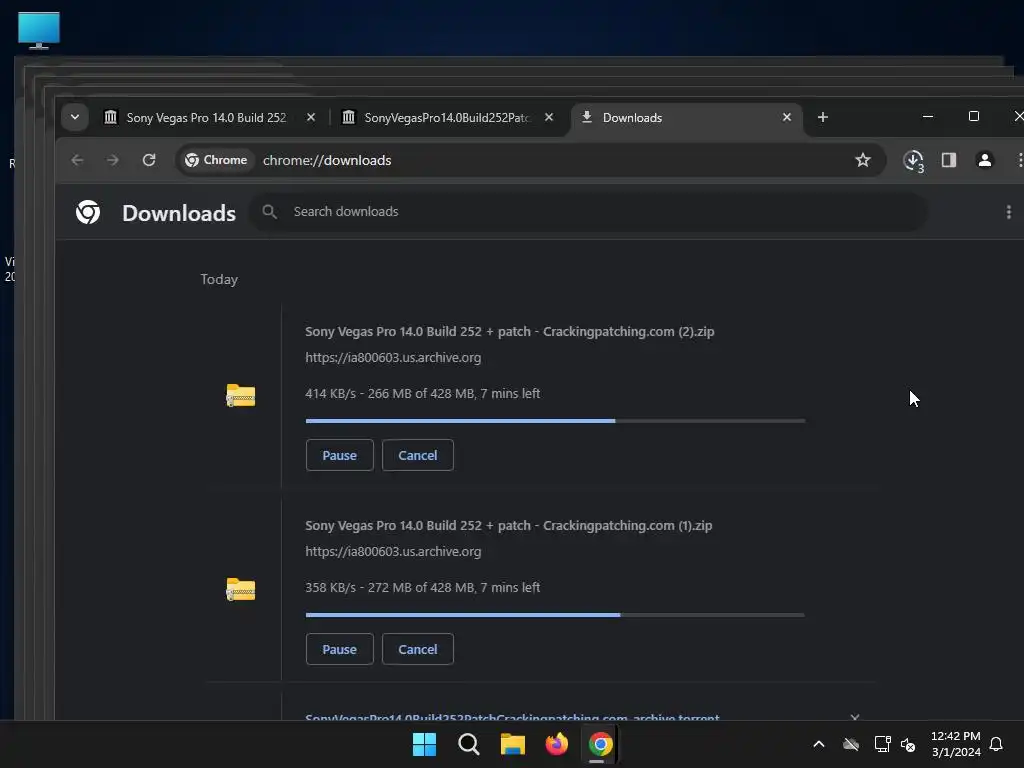Click the zip icon for Crackingpatching.com (2).zip
Image resolution: width=1024 pixels, height=768 pixels.
pyautogui.click(x=240, y=395)
